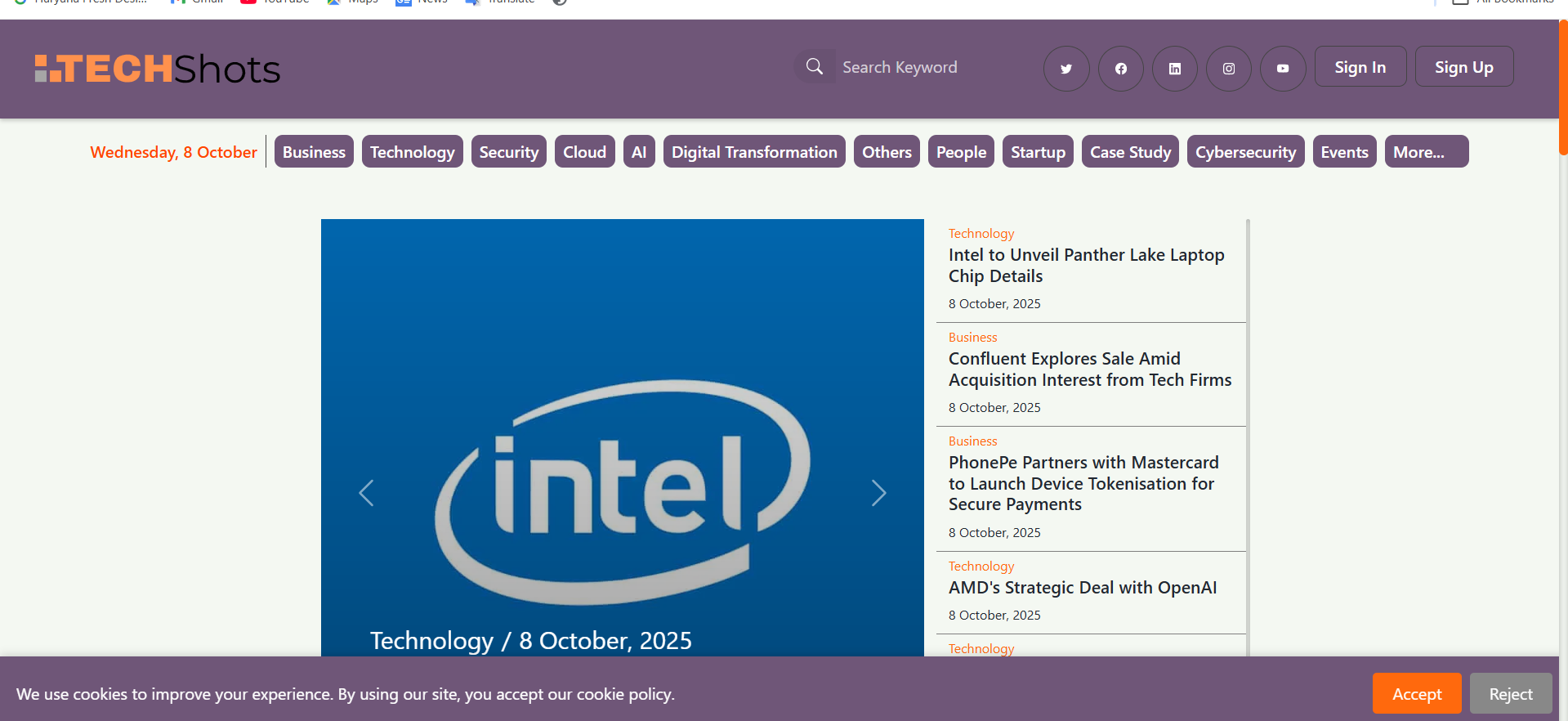The image size is (1568, 721).
Task: Go to previous slide in carousel
Action: pyautogui.click(x=366, y=493)
